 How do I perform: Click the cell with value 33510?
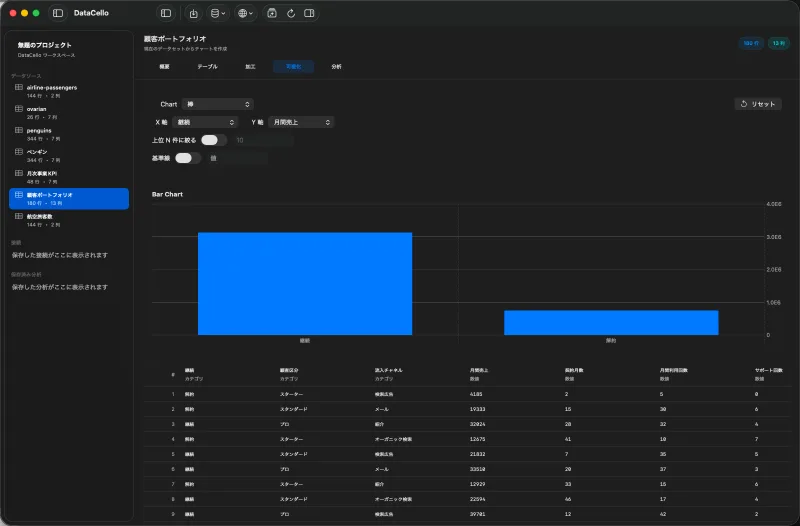pyautogui.click(x=478, y=469)
